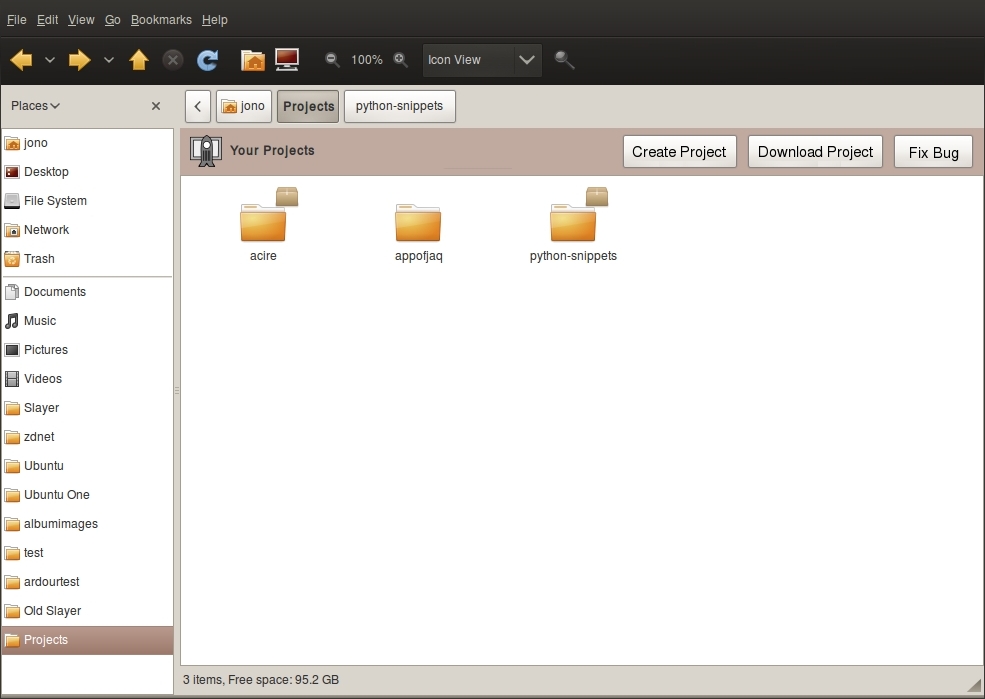The height and width of the screenshot is (699, 985).
Task: Open the Home folder toolbar icon
Action: click(253, 60)
